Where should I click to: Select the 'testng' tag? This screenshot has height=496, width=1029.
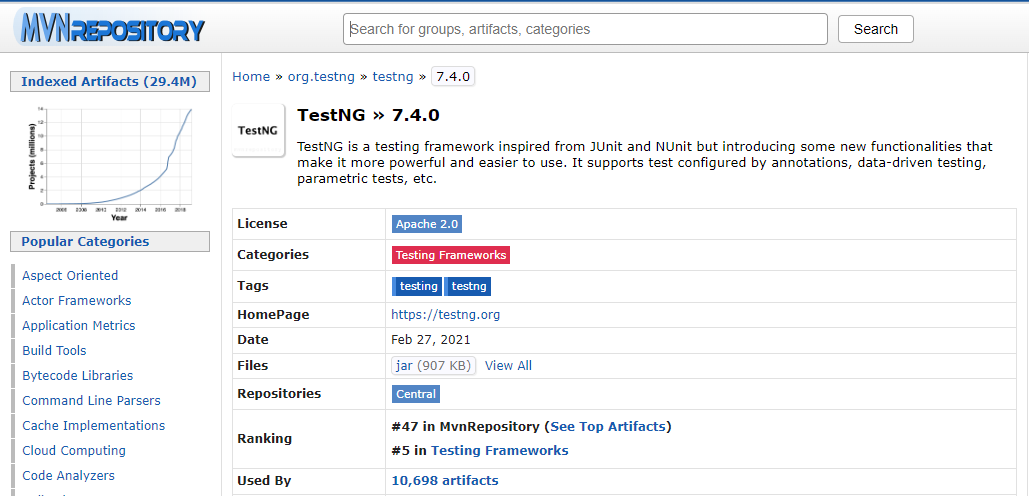(468, 286)
